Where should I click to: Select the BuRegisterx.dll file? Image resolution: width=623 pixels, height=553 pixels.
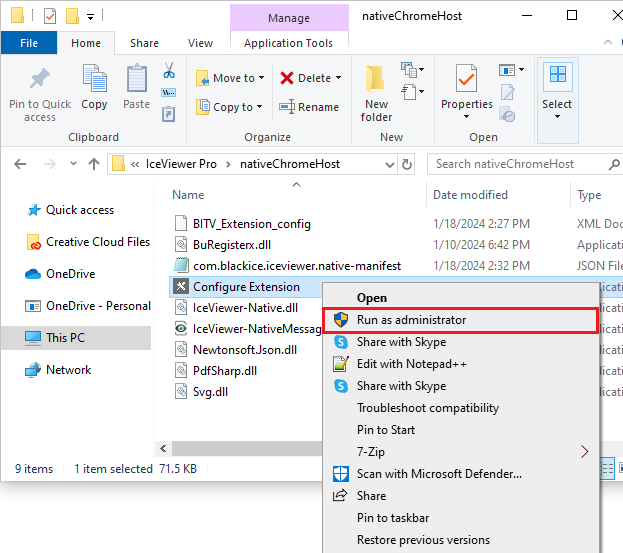(232, 245)
